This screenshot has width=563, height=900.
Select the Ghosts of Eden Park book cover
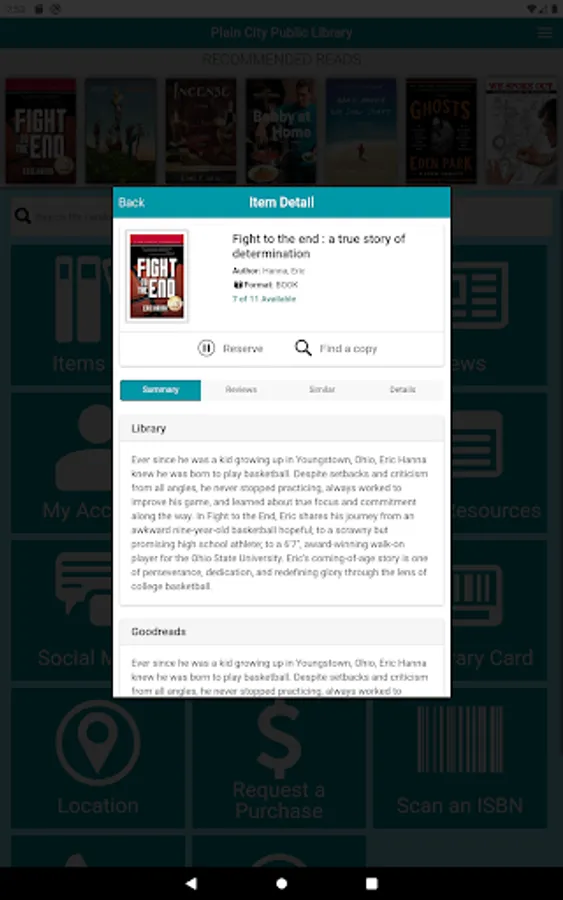[x=441, y=131]
